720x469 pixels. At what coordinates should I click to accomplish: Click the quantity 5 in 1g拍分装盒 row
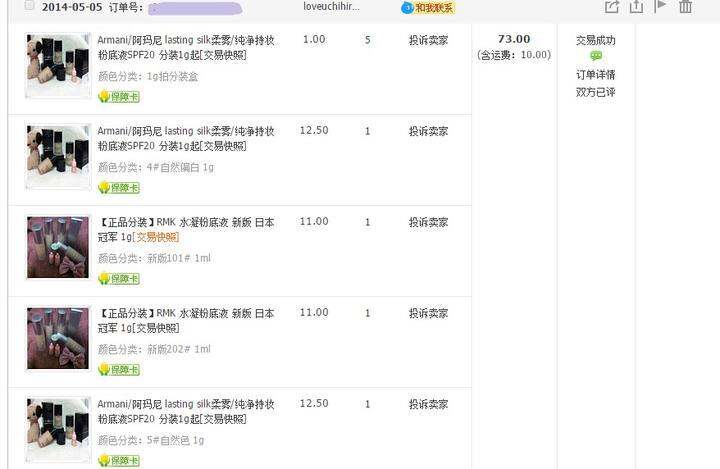(367, 40)
